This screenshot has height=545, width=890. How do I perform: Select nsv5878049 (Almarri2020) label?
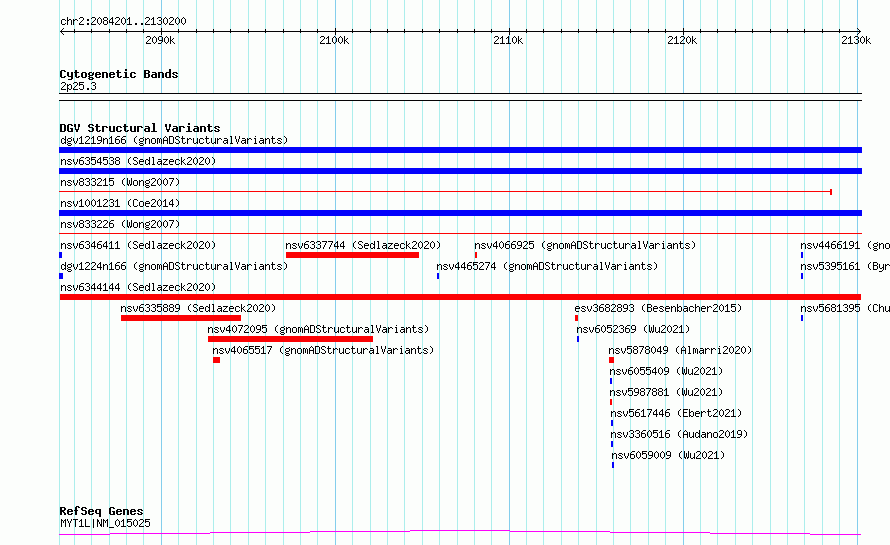click(680, 350)
